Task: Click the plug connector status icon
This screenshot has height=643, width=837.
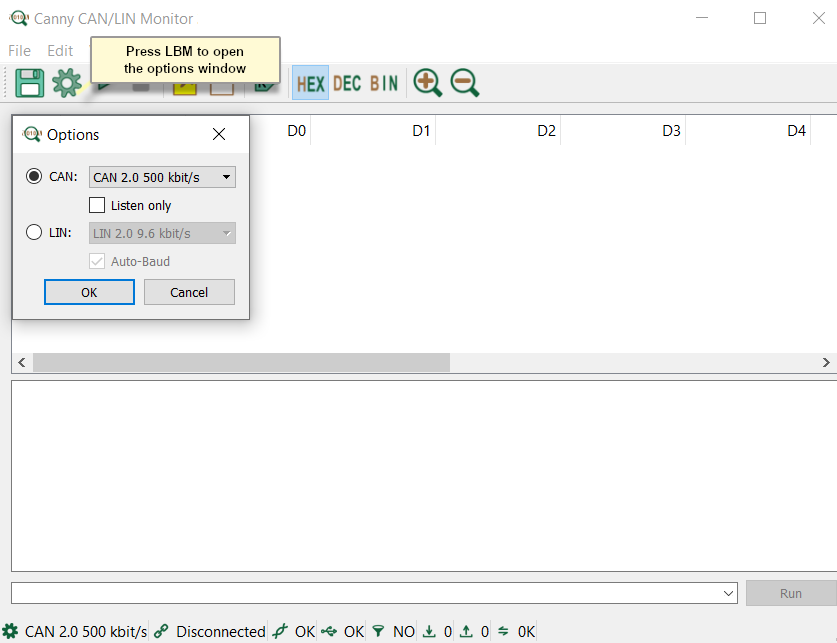Action: 280,631
